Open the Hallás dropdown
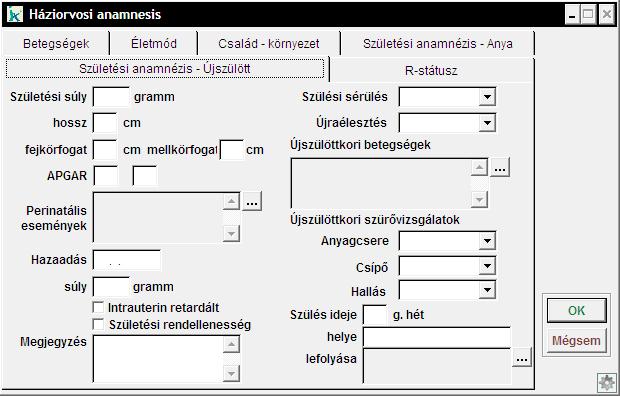Viewport: 620px width, 396px height. [x=487, y=290]
